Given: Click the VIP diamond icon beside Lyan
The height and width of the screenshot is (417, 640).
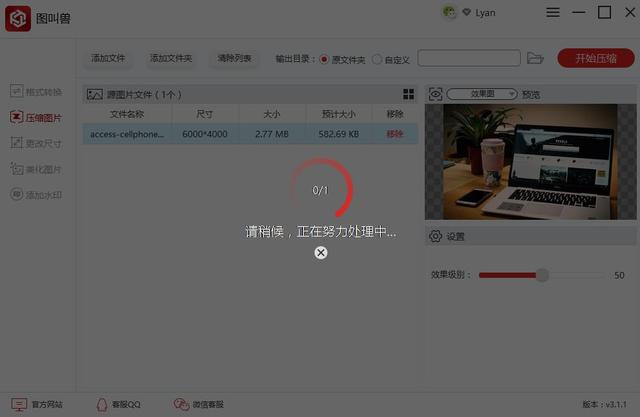Looking at the screenshot, I should click(x=467, y=12).
